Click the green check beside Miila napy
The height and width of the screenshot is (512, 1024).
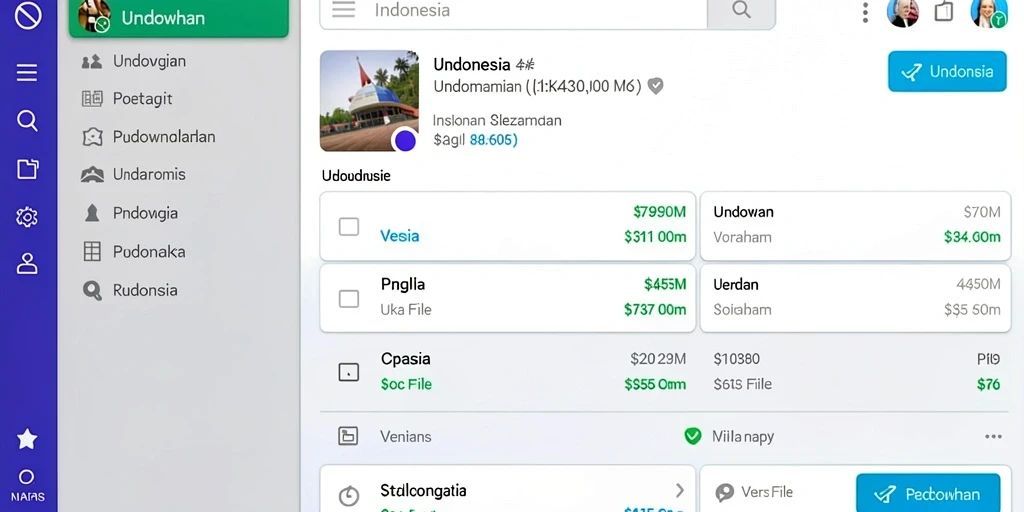(x=692, y=436)
